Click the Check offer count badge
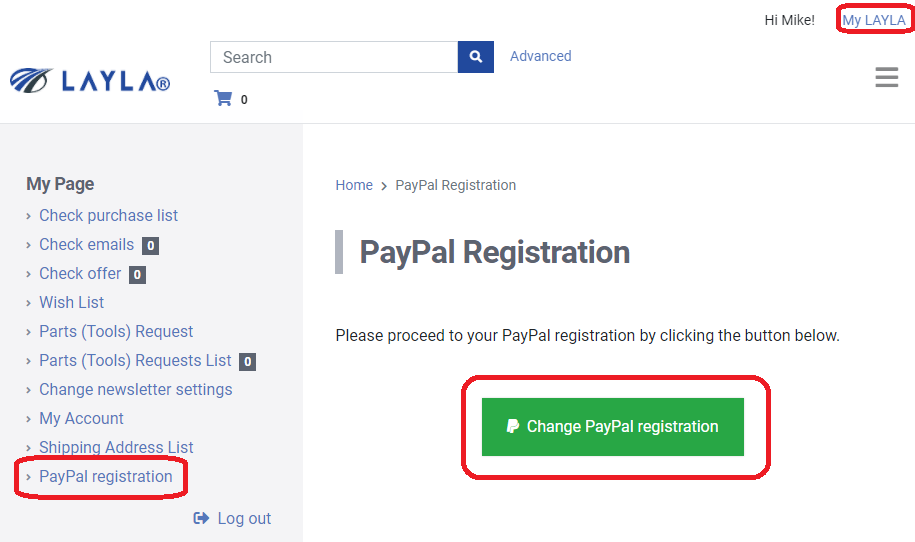This screenshot has width=915, height=542. (x=137, y=274)
